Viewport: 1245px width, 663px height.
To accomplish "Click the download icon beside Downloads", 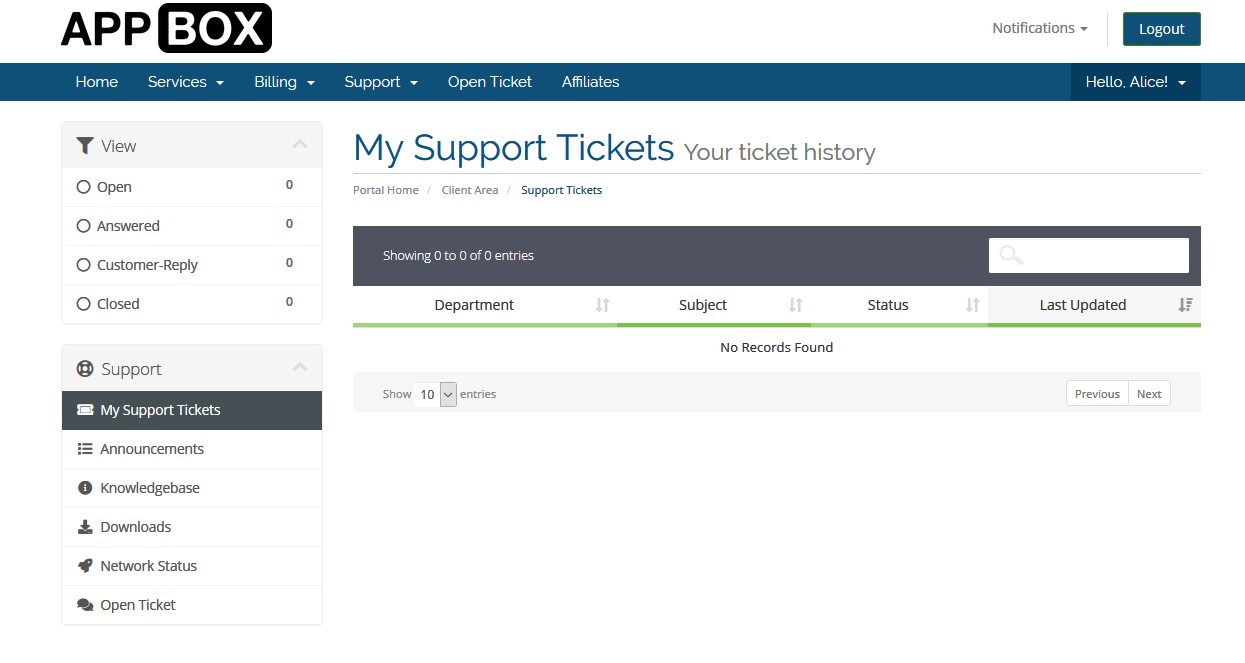I will 85,527.
